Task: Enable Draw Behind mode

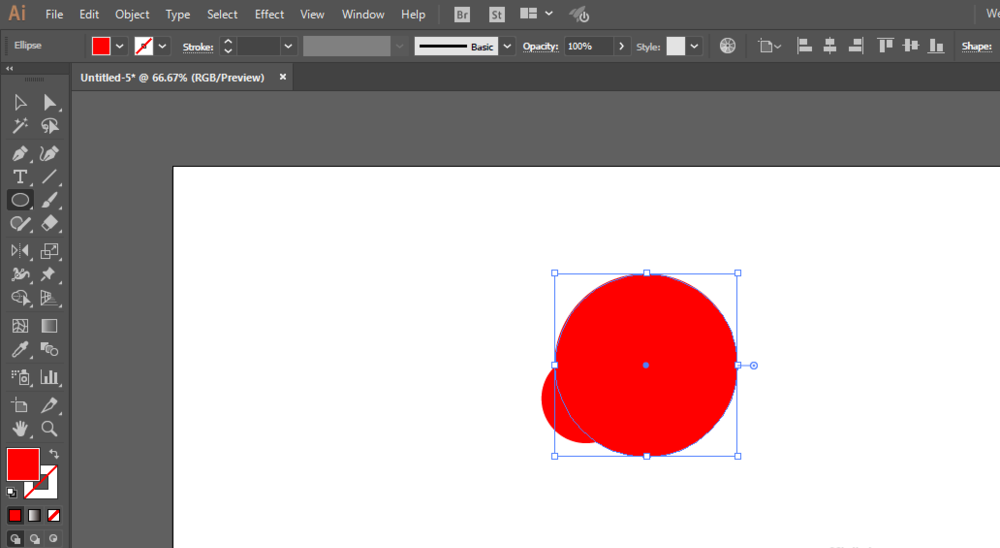Action: 34,539
